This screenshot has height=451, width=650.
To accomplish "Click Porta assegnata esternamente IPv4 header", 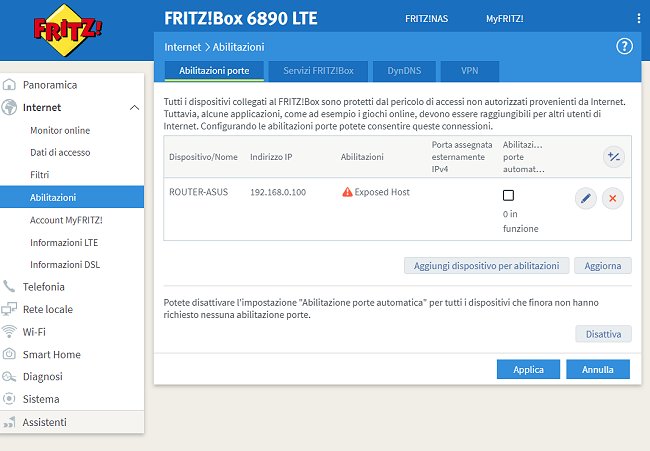I will pyautogui.click(x=462, y=157).
